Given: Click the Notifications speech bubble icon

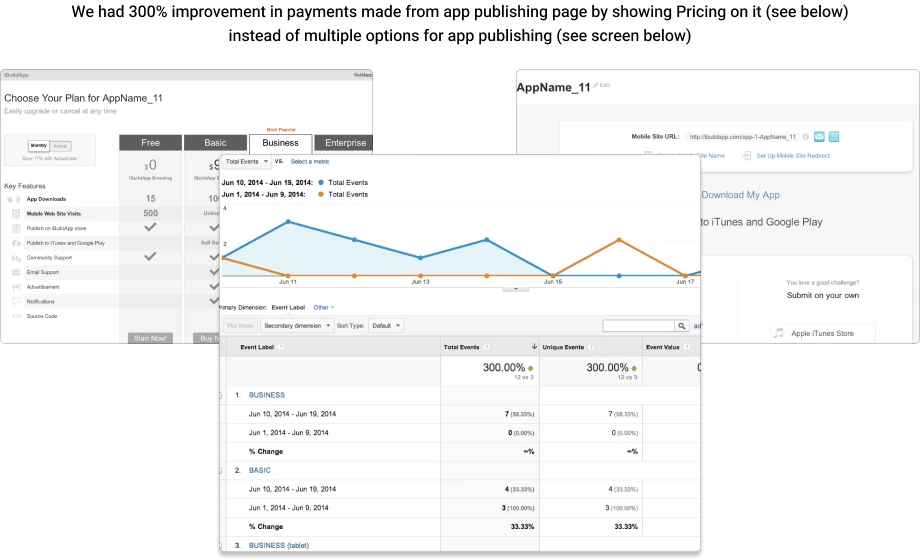Looking at the screenshot, I should (16, 301).
